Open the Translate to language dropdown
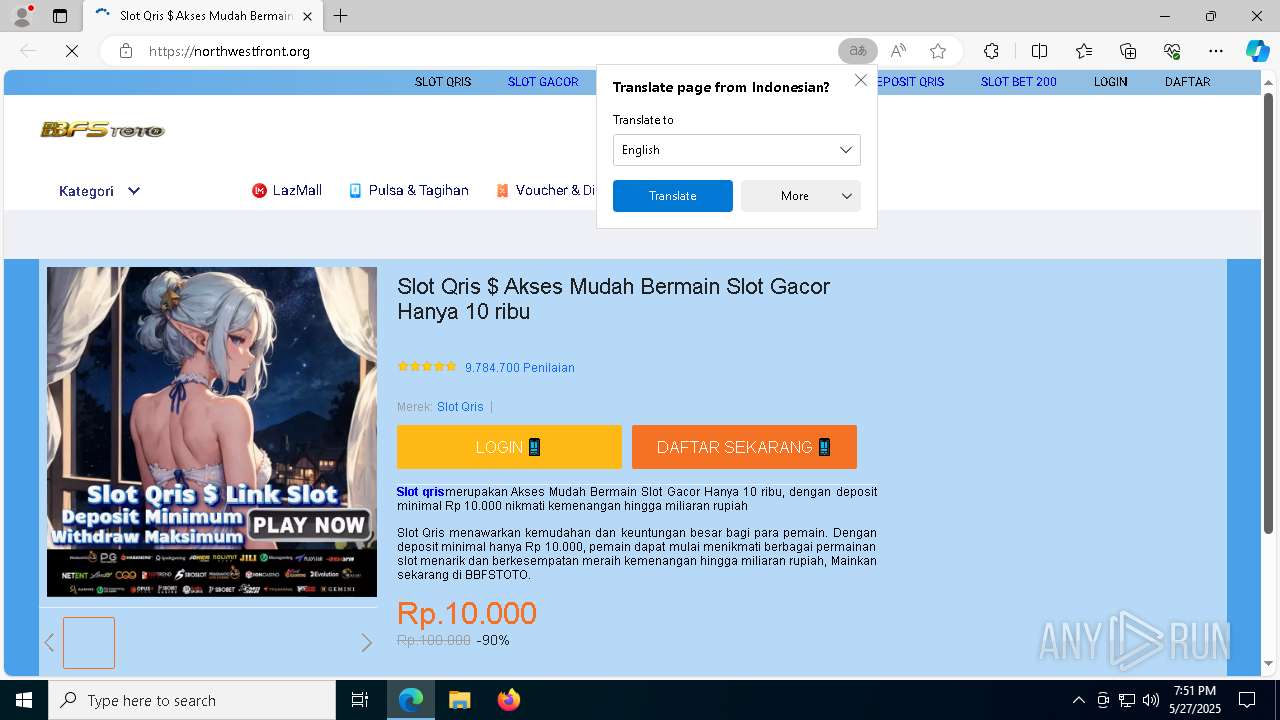This screenshot has height=720, width=1280. 737,150
